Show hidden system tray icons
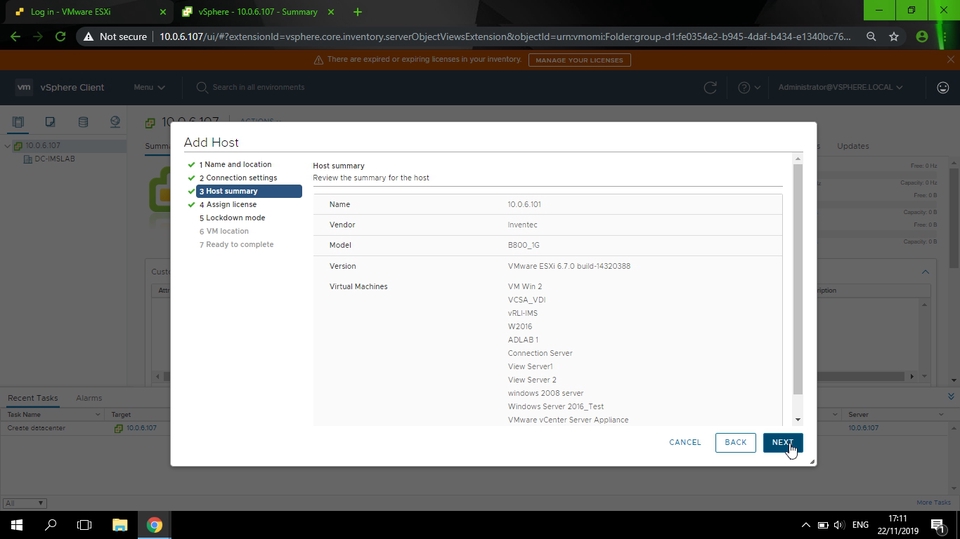 tap(806, 525)
